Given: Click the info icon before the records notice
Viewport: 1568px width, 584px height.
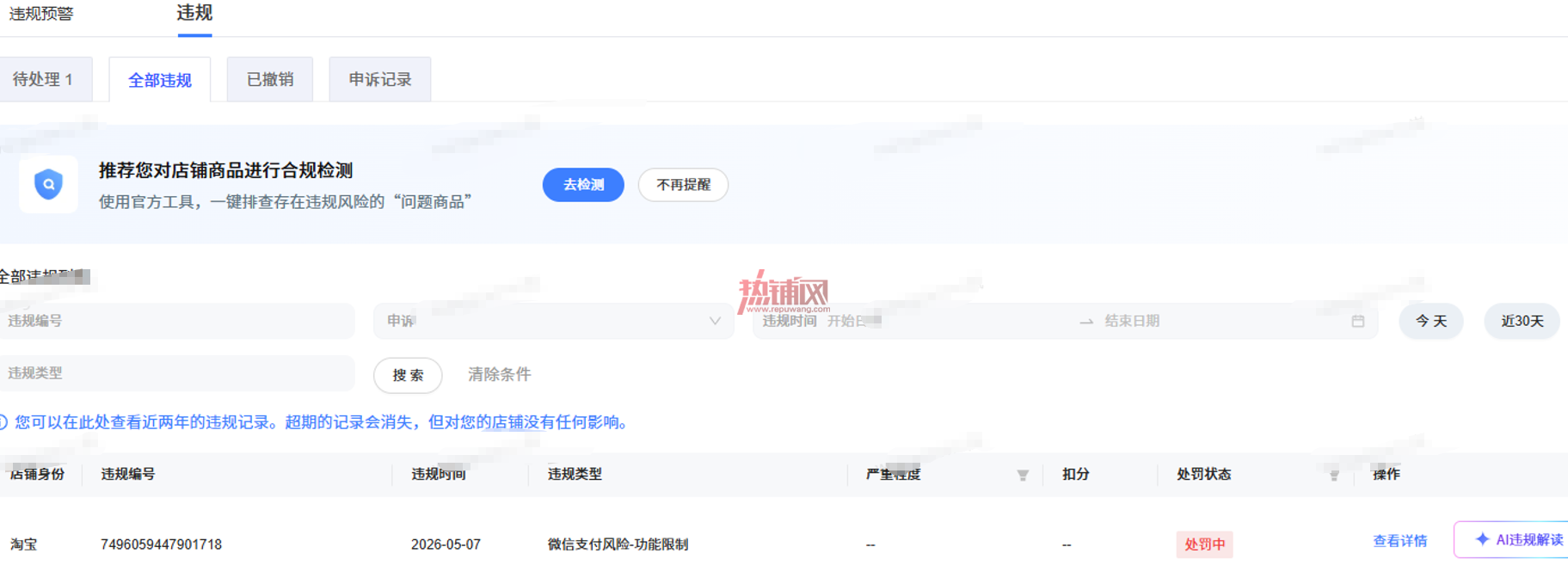Looking at the screenshot, I should (x=3, y=422).
